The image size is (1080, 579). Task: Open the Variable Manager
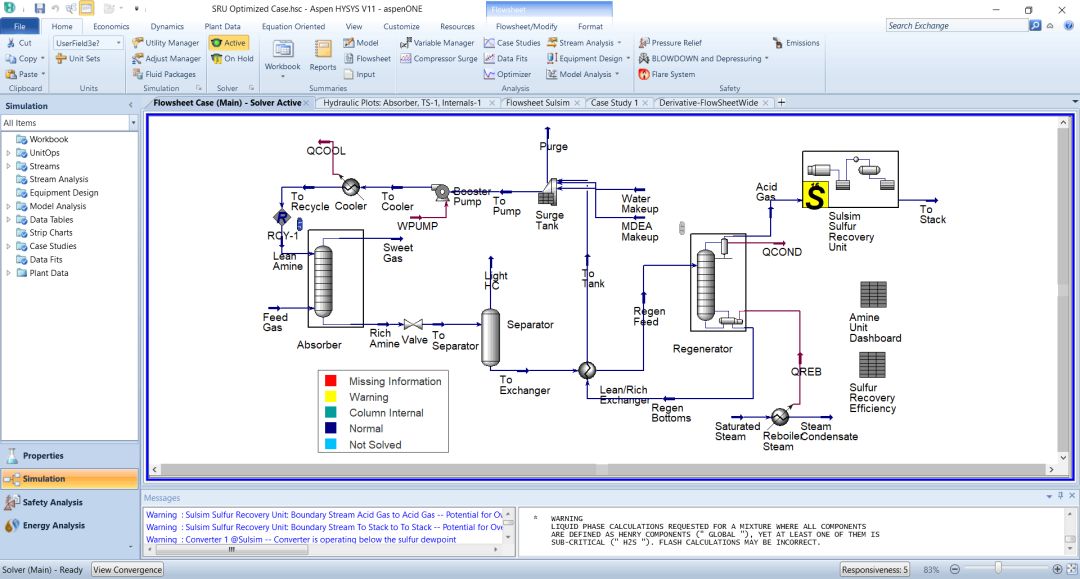437,43
